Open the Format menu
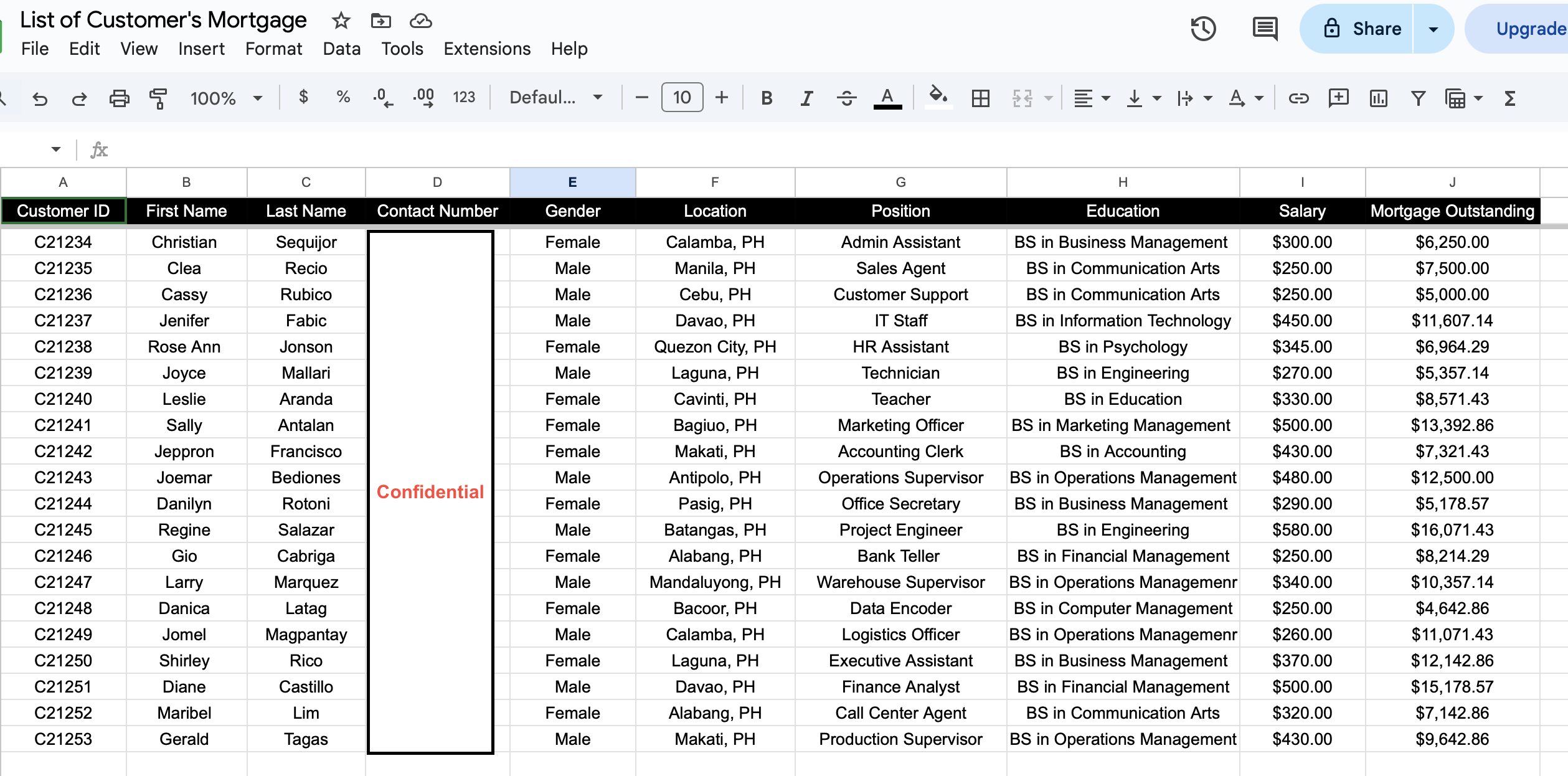The height and width of the screenshot is (776, 1568). click(x=273, y=49)
